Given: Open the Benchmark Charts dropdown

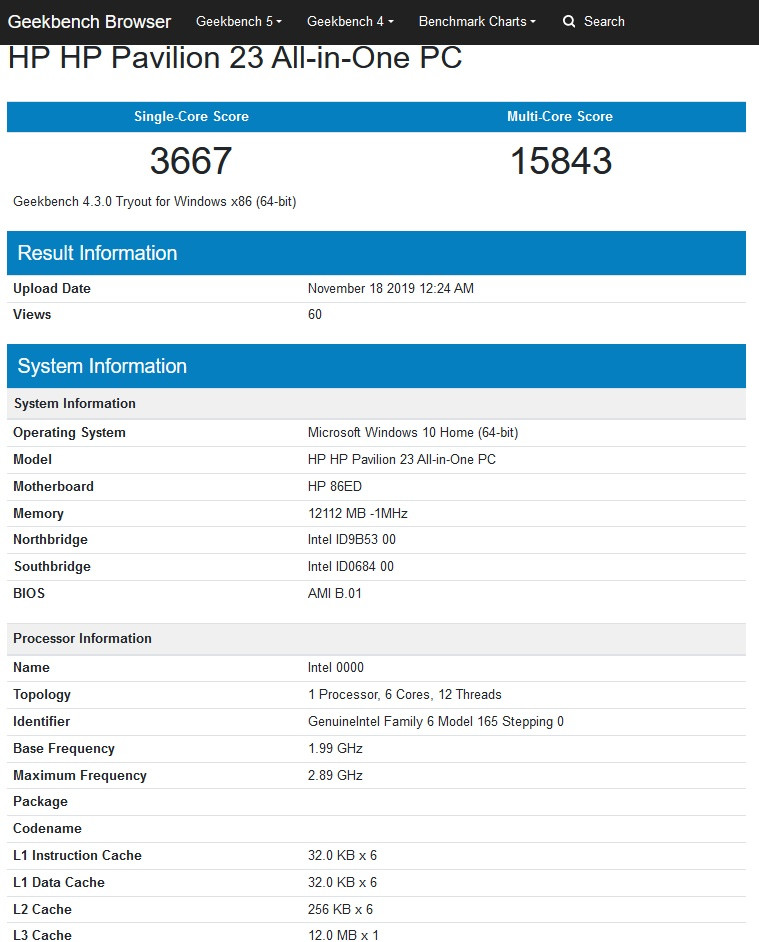Looking at the screenshot, I should (477, 21).
